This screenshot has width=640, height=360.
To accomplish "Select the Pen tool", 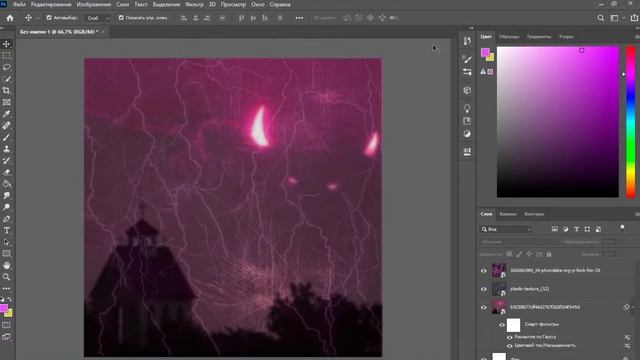I will (7, 219).
